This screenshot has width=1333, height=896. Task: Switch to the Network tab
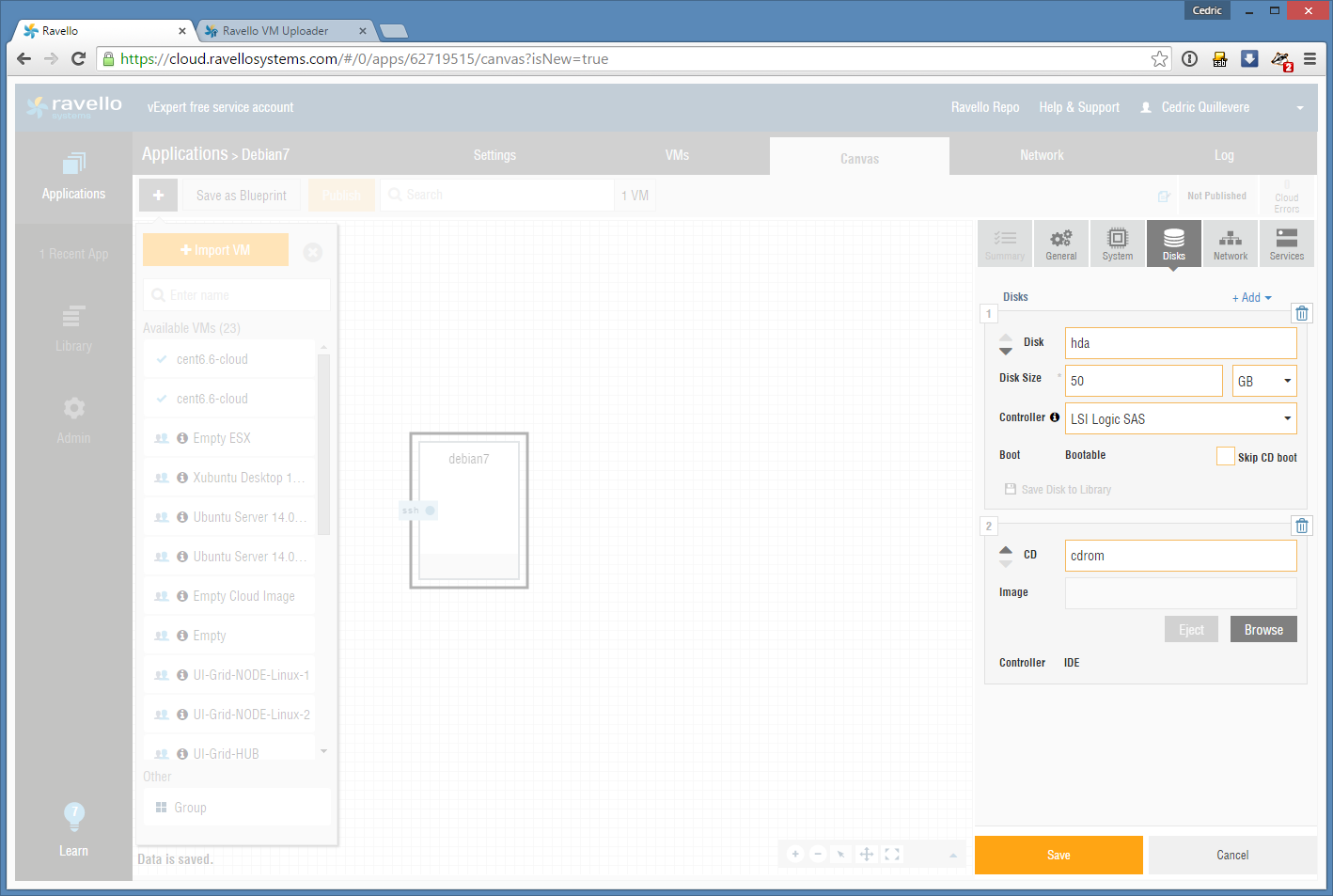[1041, 155]
